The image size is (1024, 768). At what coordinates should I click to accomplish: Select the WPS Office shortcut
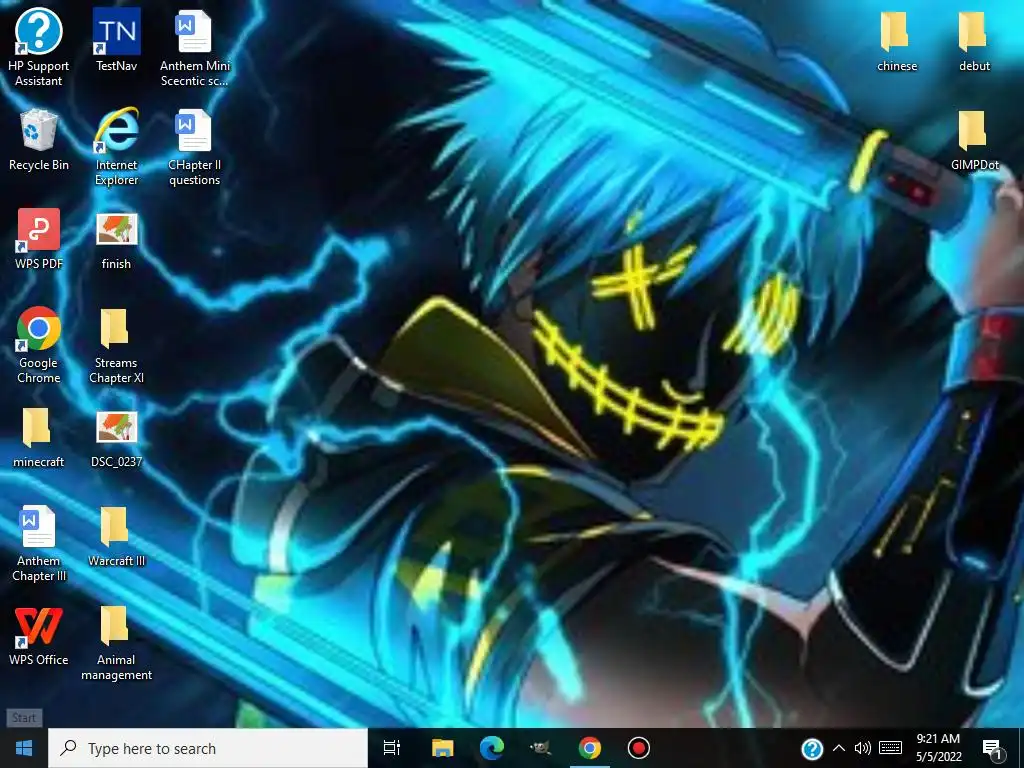(39, 635)
